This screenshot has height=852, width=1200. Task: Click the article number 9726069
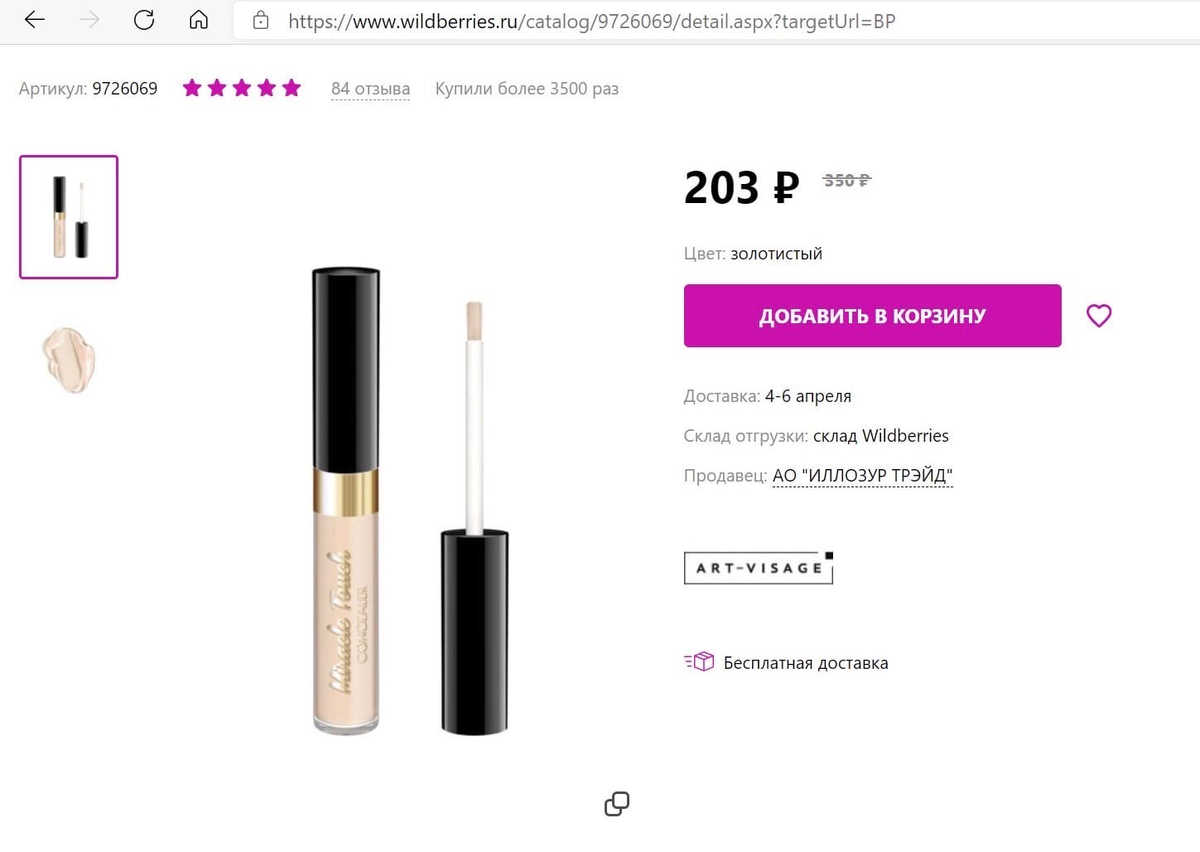[125, 89]
